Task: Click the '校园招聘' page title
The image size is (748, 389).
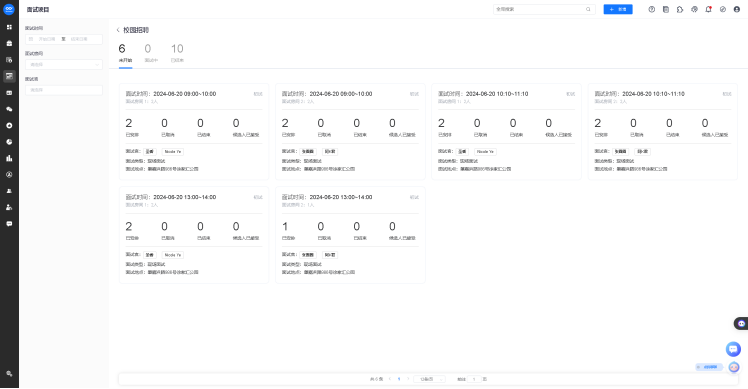Action: 136,30
